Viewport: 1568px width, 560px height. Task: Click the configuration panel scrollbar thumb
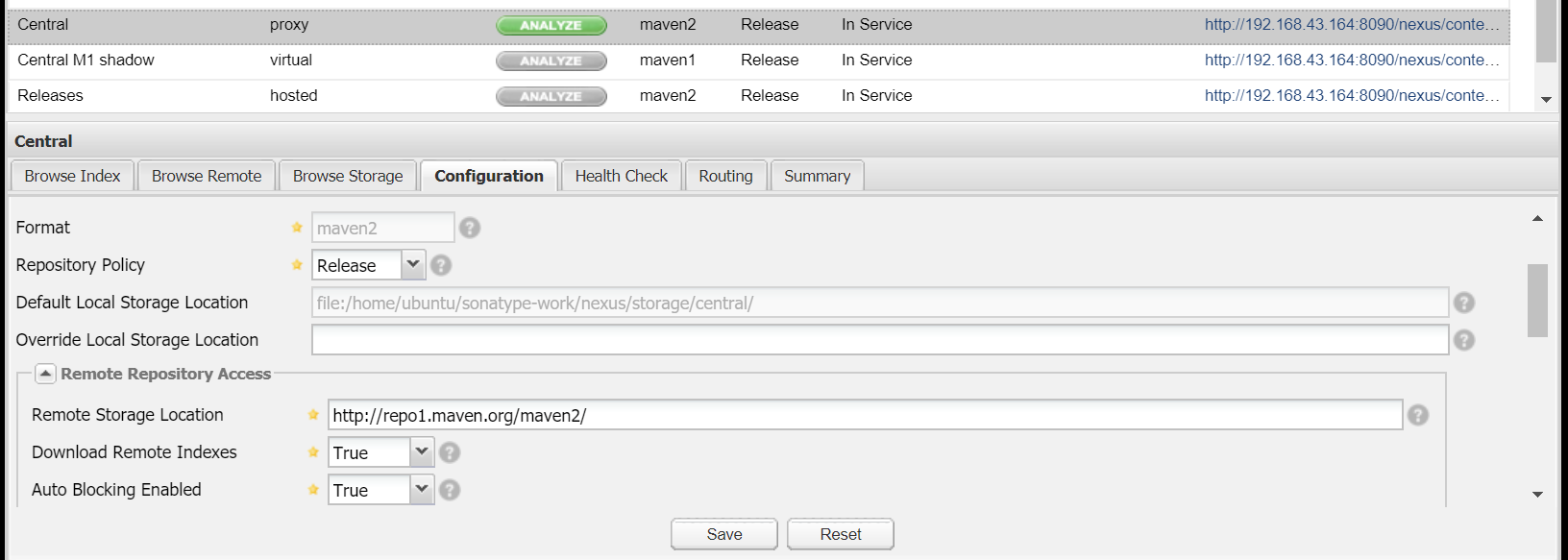click(x=1537, y=300)
